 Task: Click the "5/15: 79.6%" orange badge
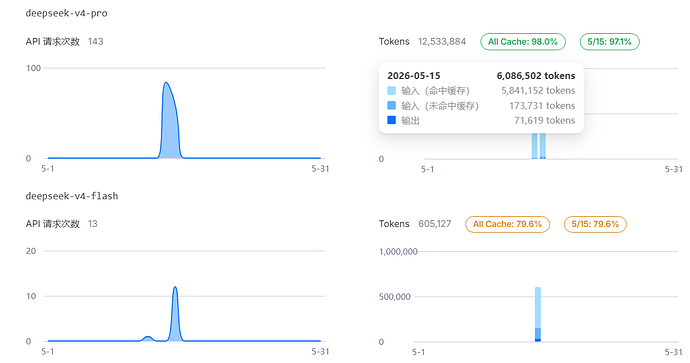(595, 224)
